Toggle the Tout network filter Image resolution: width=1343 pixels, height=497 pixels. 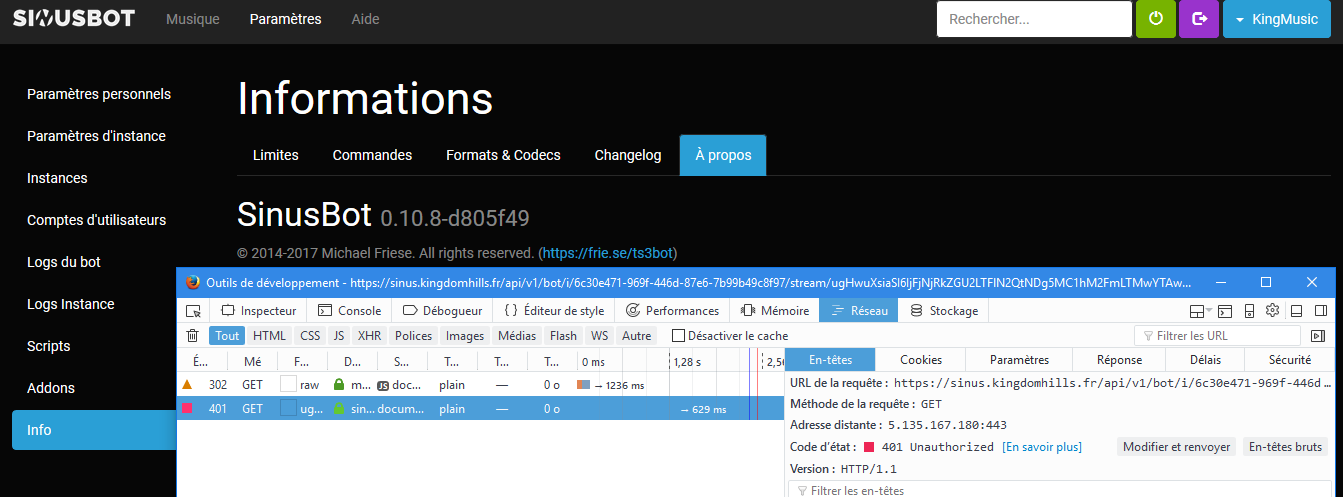227,336
